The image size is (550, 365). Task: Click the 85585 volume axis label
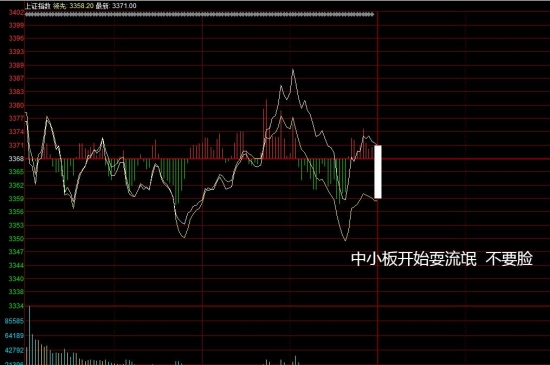(x=14, y=321)
